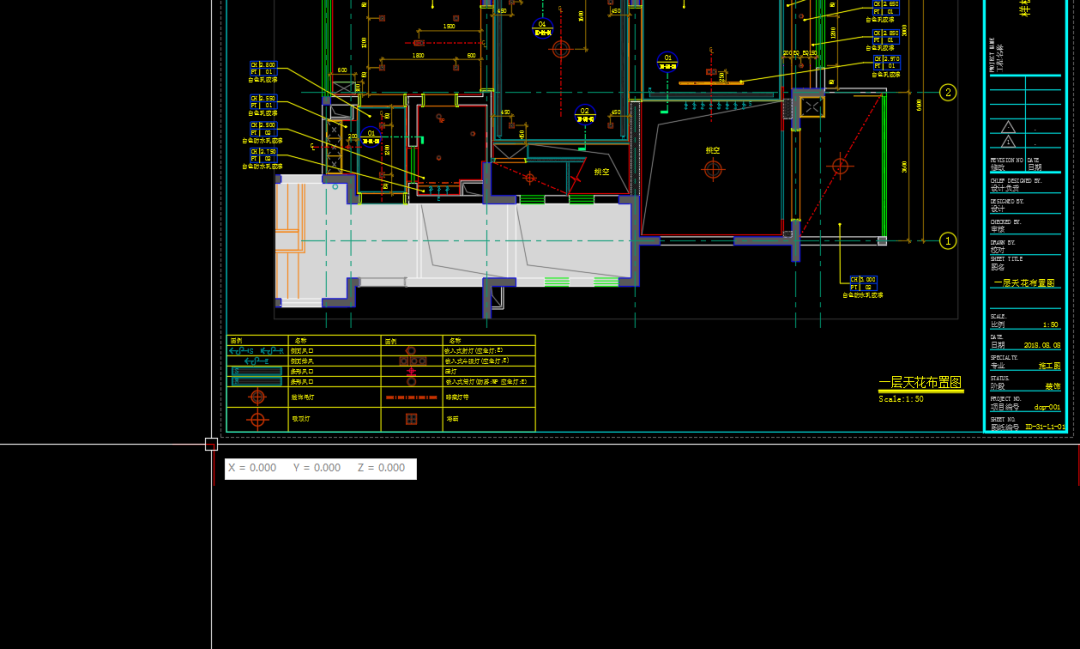
Task: Select the triple grille lamp symbol in legend
Action: coord(412,361)
